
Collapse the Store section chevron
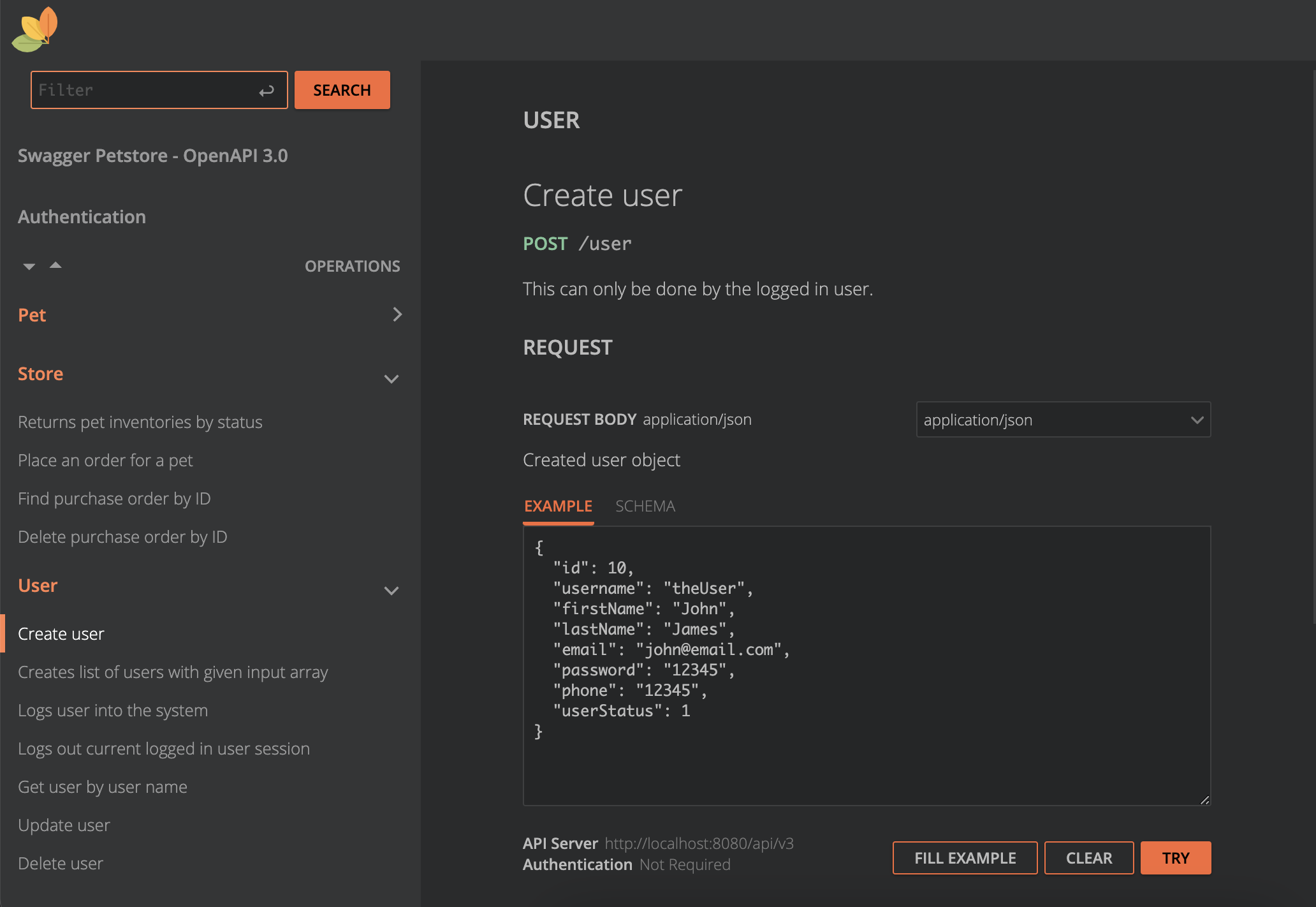tap(391, 378)
